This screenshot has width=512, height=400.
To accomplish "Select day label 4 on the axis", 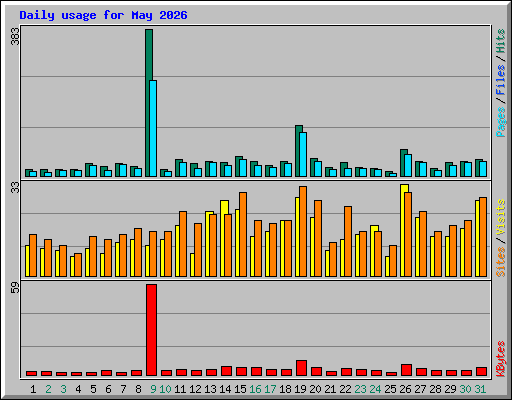I will tap(78, 389).
